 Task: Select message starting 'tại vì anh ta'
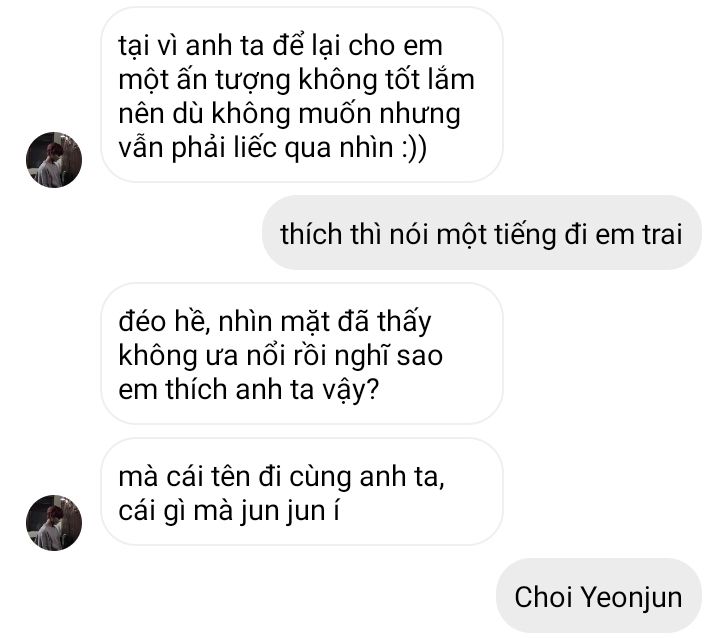302,95
